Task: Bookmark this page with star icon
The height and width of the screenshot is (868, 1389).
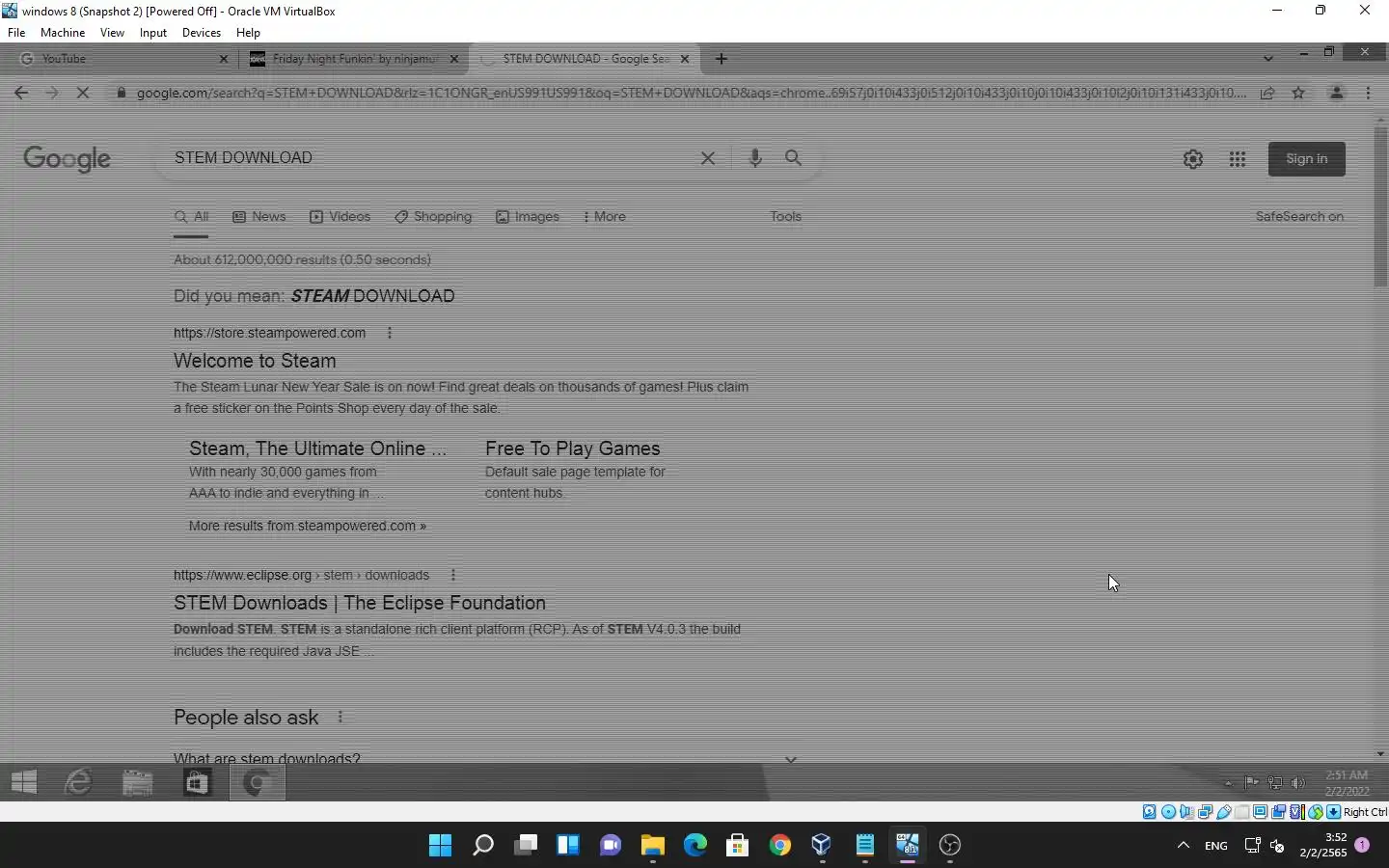Action: click(x=1298, y=93)
